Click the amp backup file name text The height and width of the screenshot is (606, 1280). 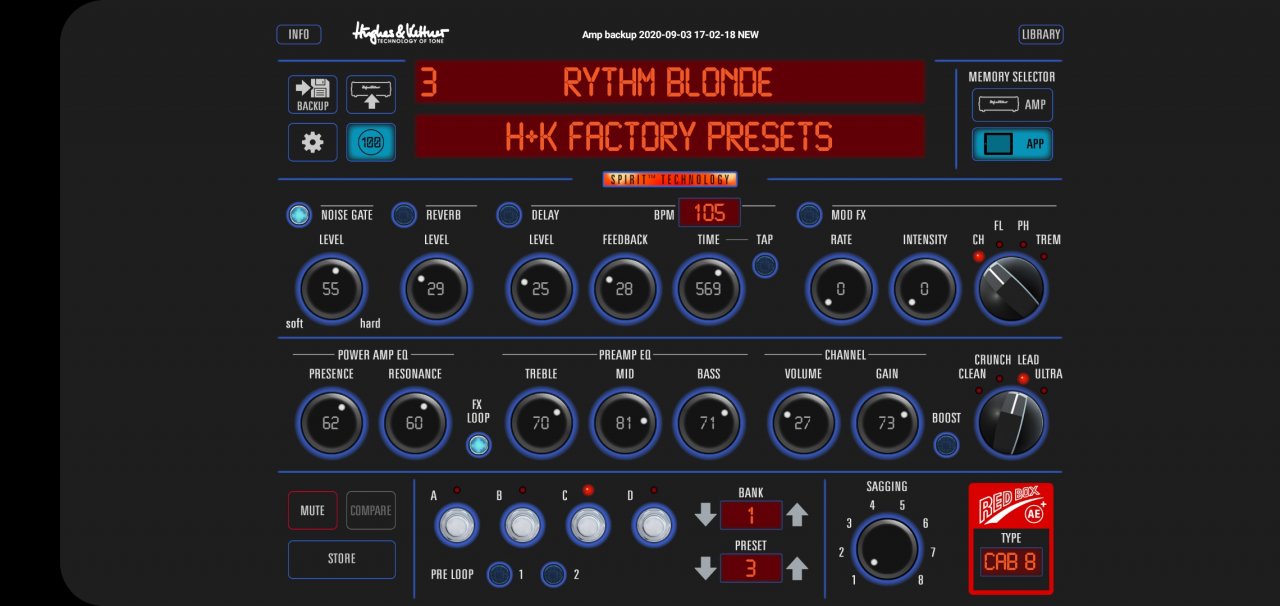click(x=670, y=34)
